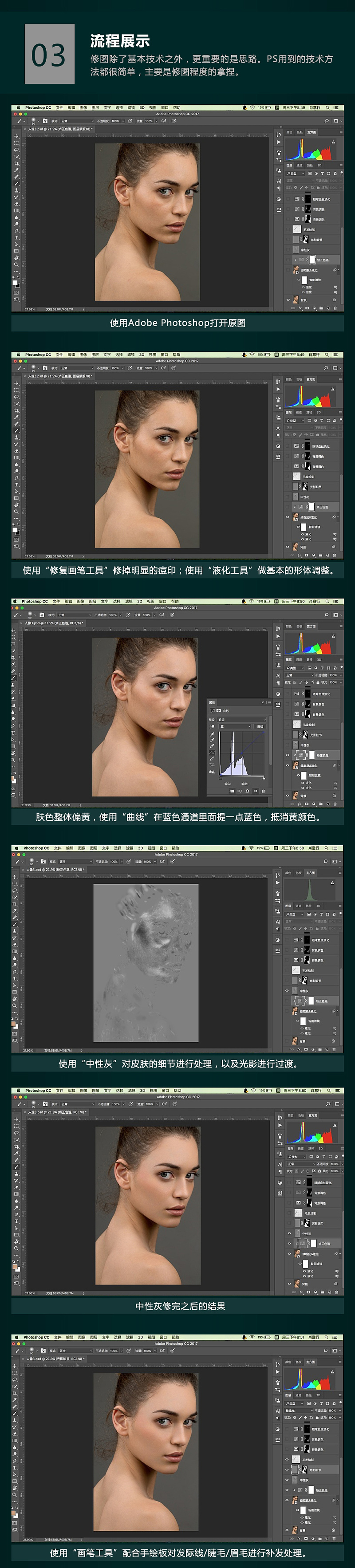Reset the curves adjustment in the 属性 panel
Image resolution: width=355 pixels, height=1568 pixels.
pos(247,791)
